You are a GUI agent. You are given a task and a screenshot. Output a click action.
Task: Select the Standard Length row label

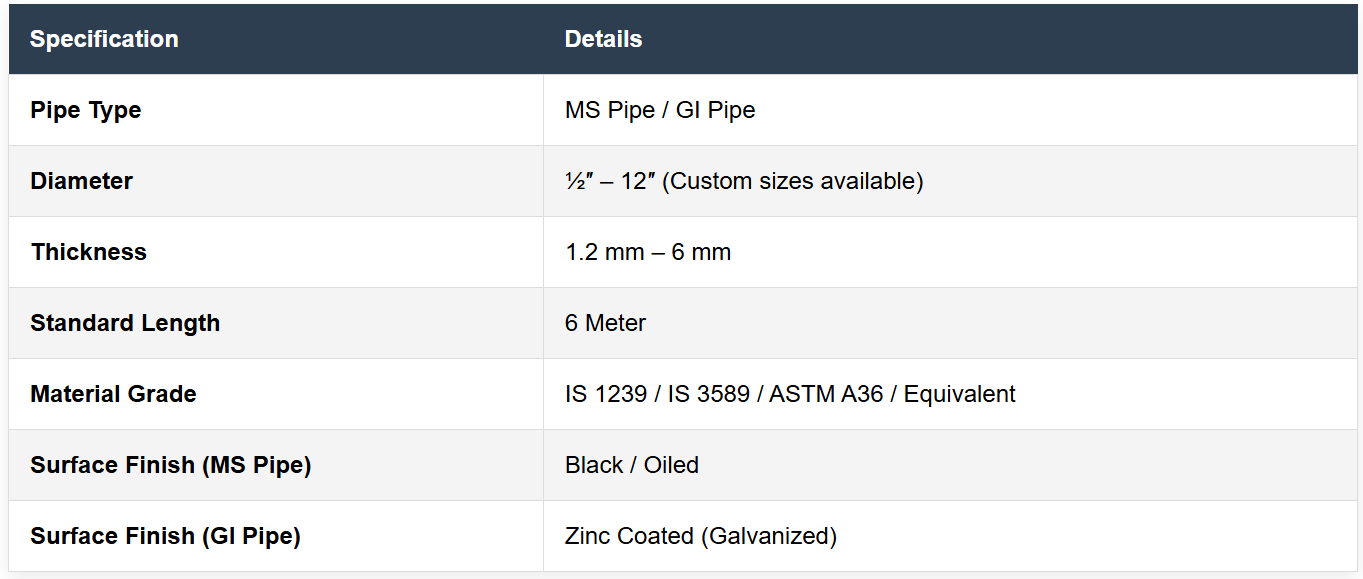pos(125,323)
